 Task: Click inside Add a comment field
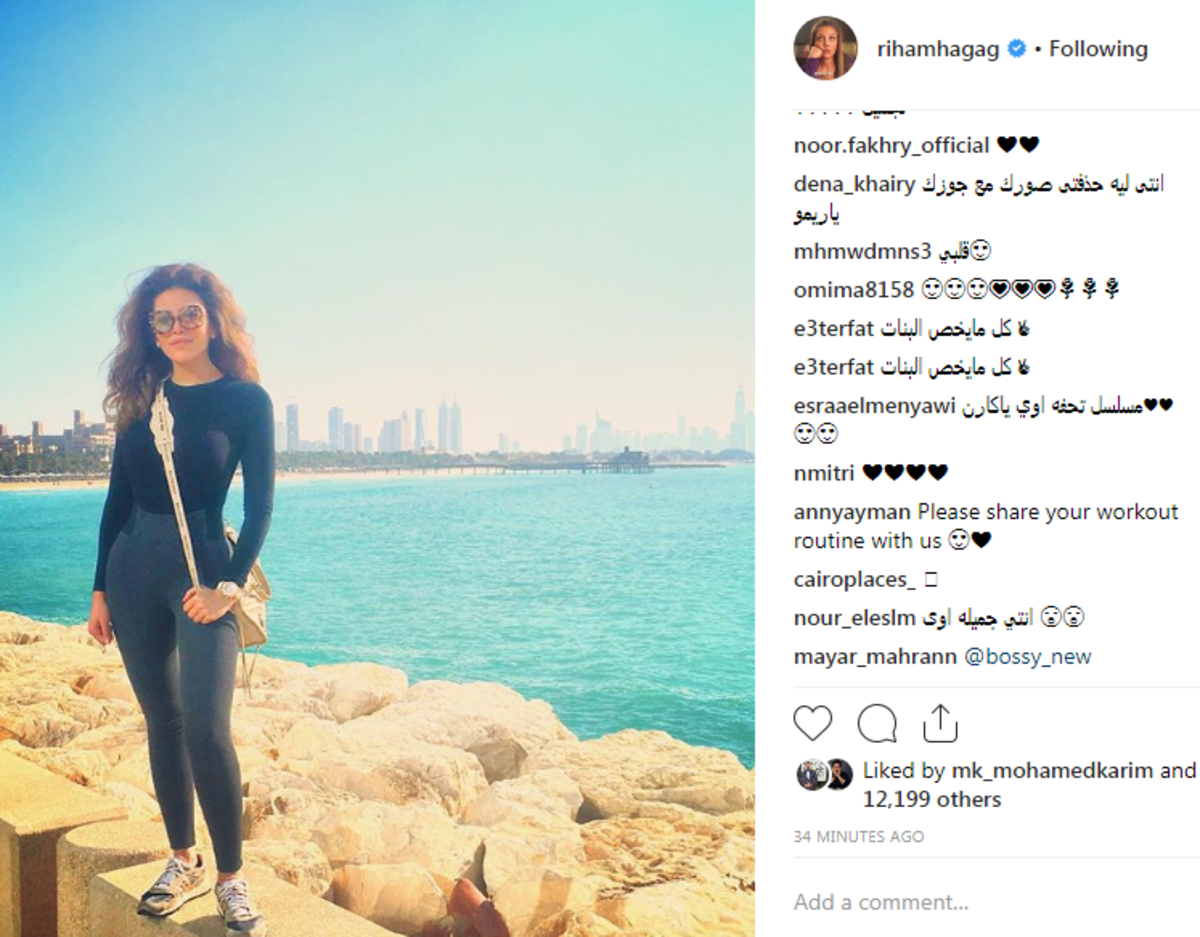click(x=995, y=902)
